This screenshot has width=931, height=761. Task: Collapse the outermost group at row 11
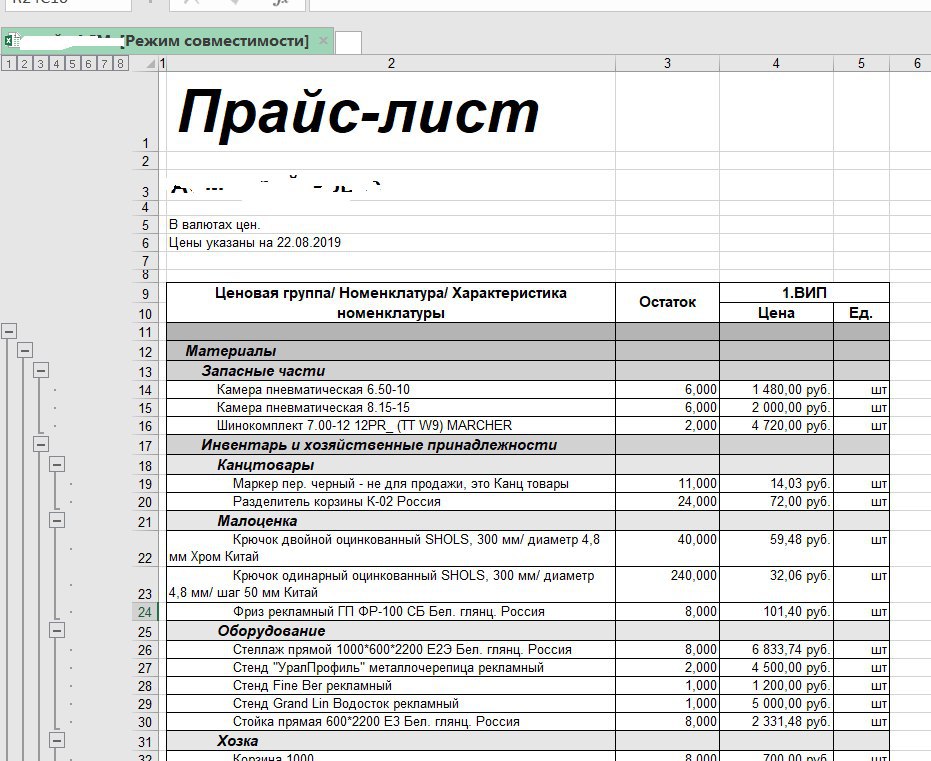point(9,331)
